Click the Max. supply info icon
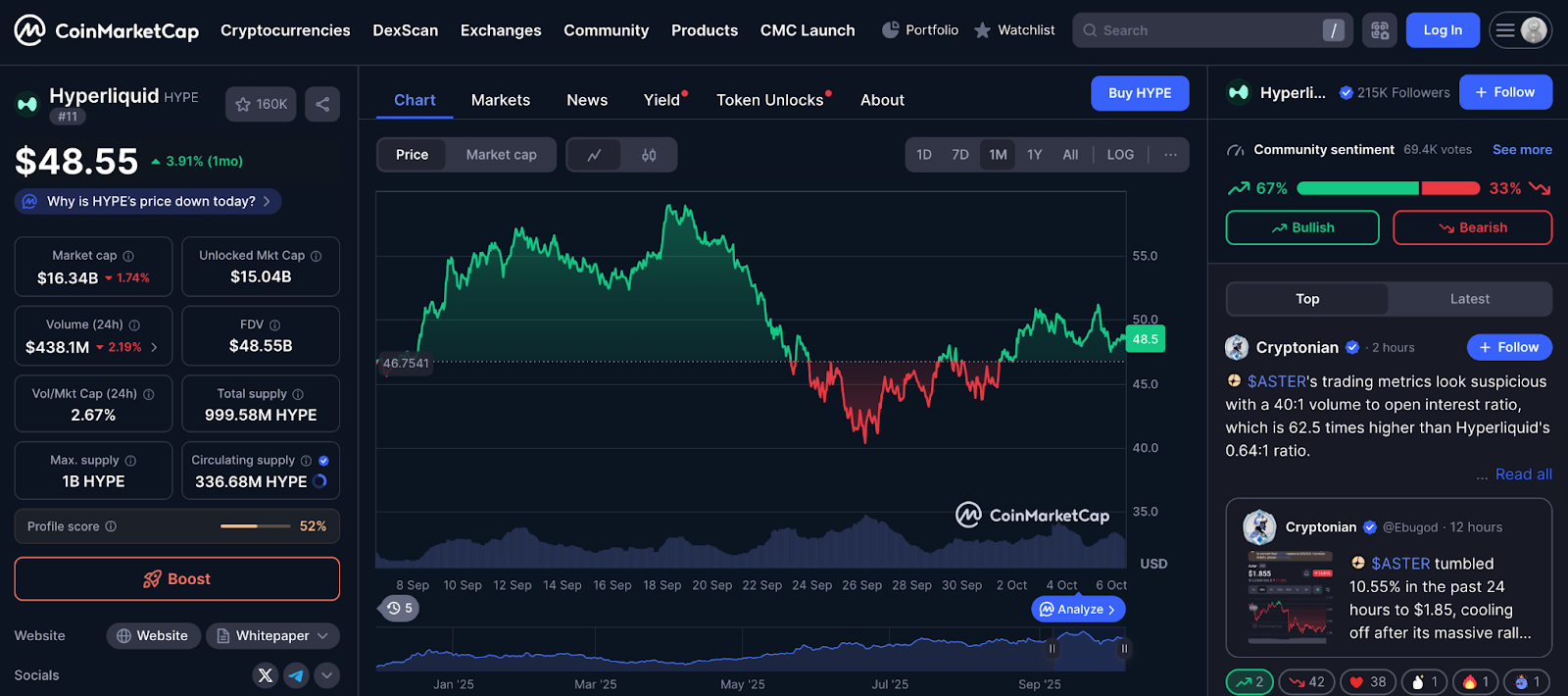The height and width of the screenshot is (696, 1568). point(130,461)
